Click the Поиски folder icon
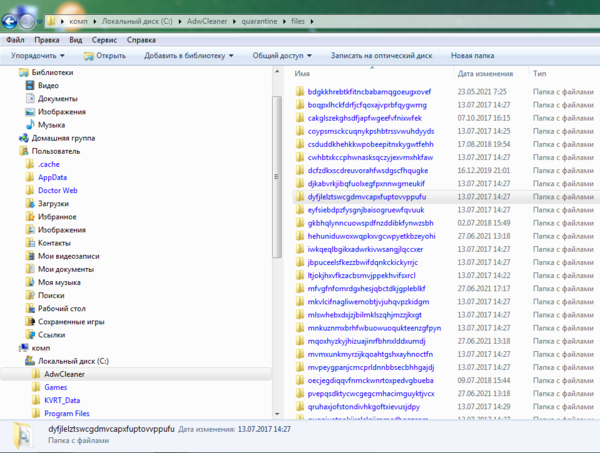This screenshot has height=453, width=600. 30,295
